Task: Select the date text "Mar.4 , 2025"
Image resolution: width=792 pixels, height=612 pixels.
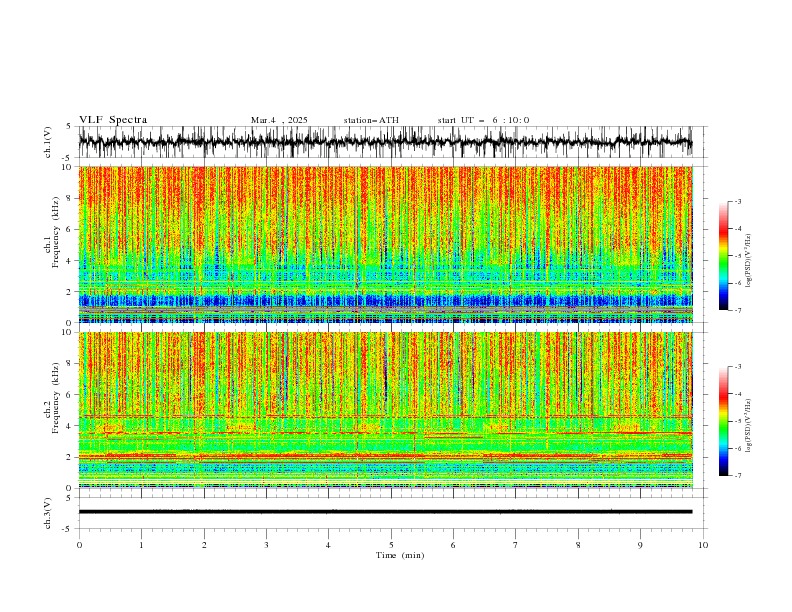Action: (279, 120)
